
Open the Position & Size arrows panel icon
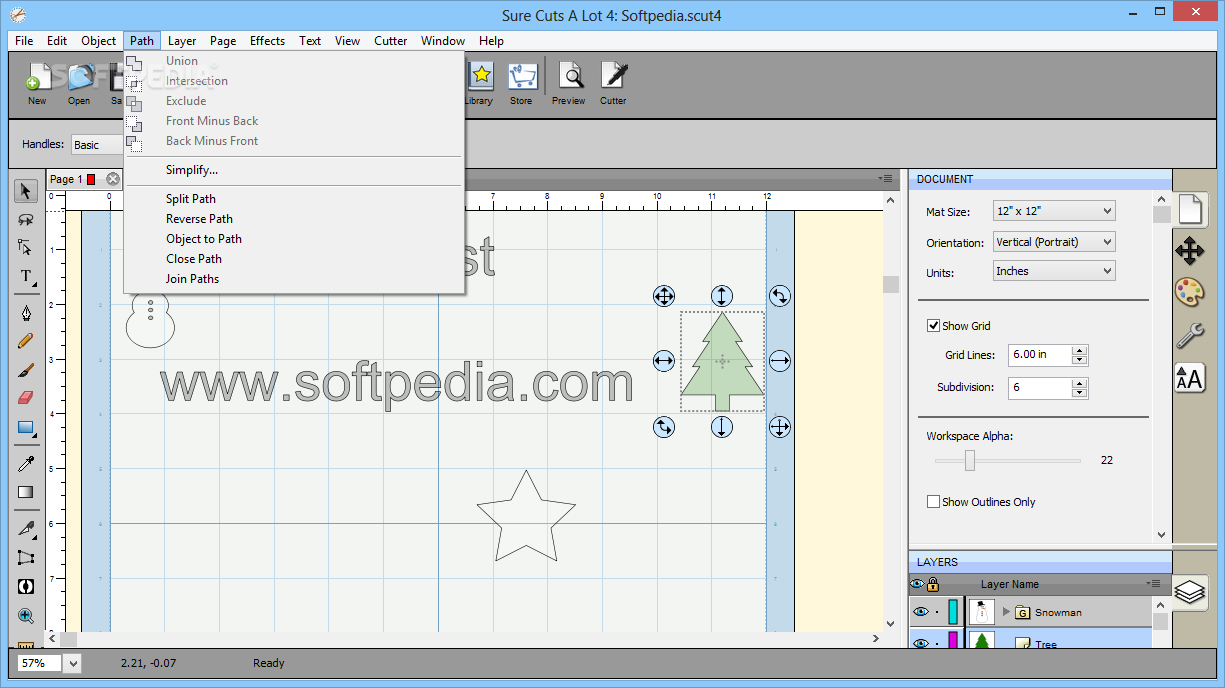coord(1189,250)
